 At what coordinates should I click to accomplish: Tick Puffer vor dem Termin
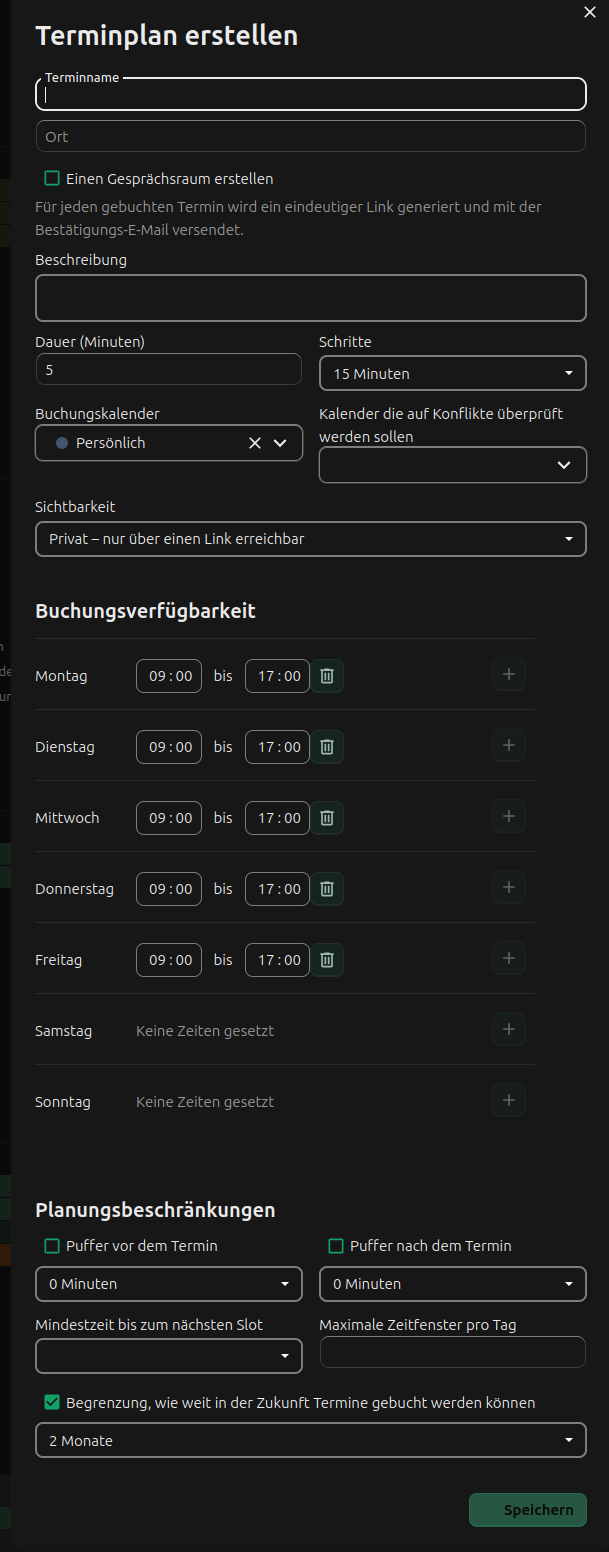[x=52, y=1246]
